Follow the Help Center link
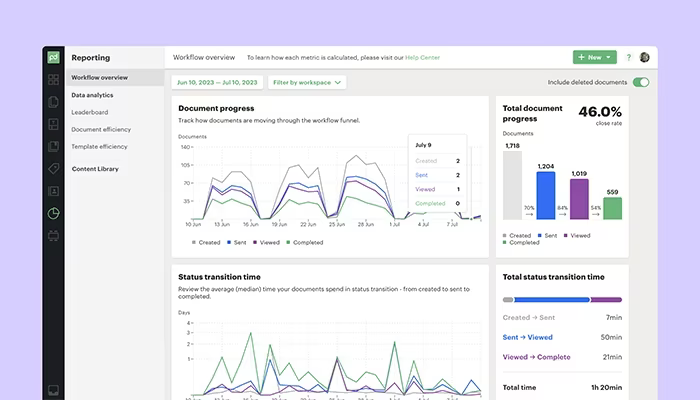The height and width of the screenshot is (400, 700). click(x=422, y=58)
